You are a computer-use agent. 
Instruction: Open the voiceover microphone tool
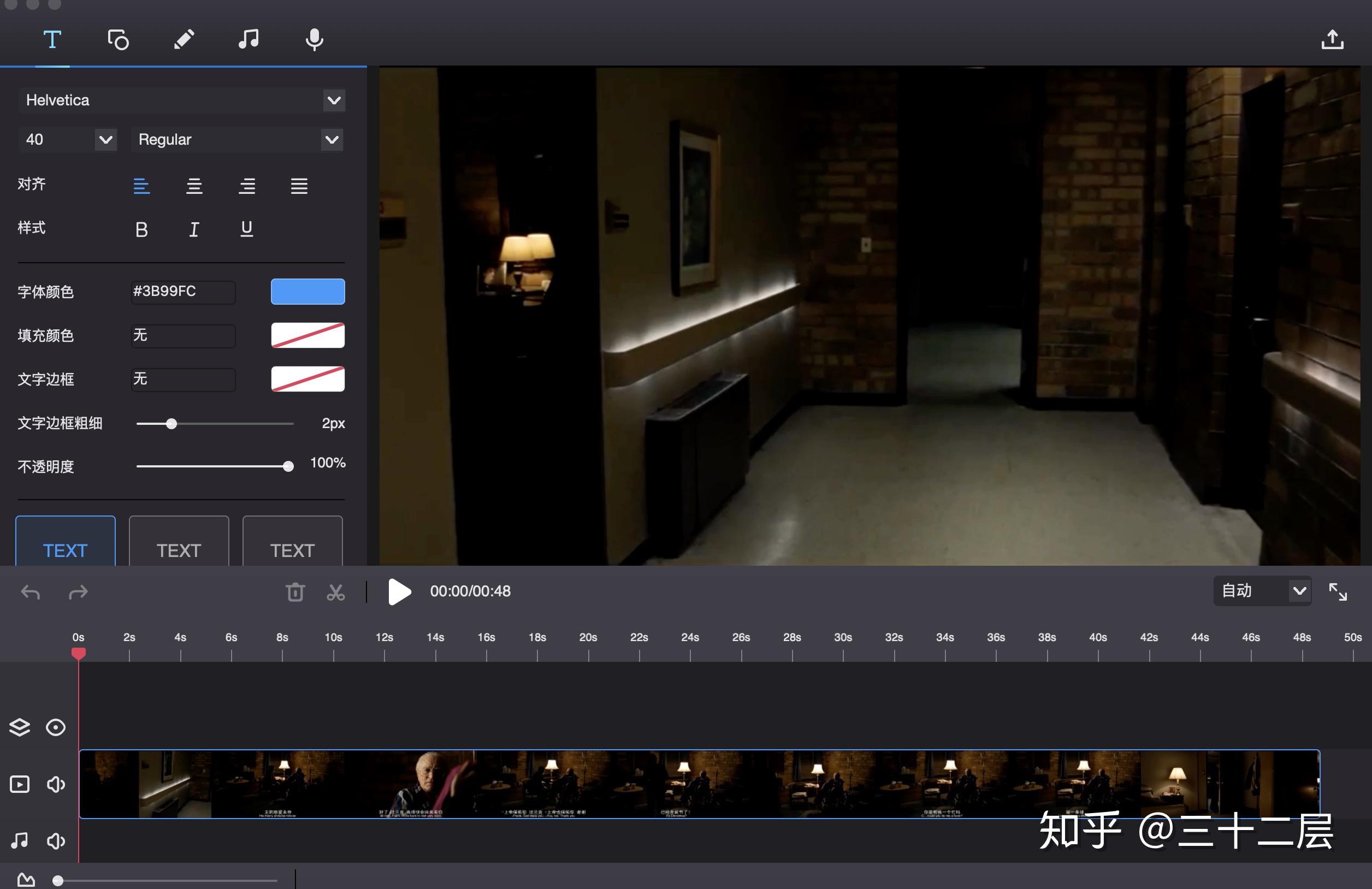[314, 39]
